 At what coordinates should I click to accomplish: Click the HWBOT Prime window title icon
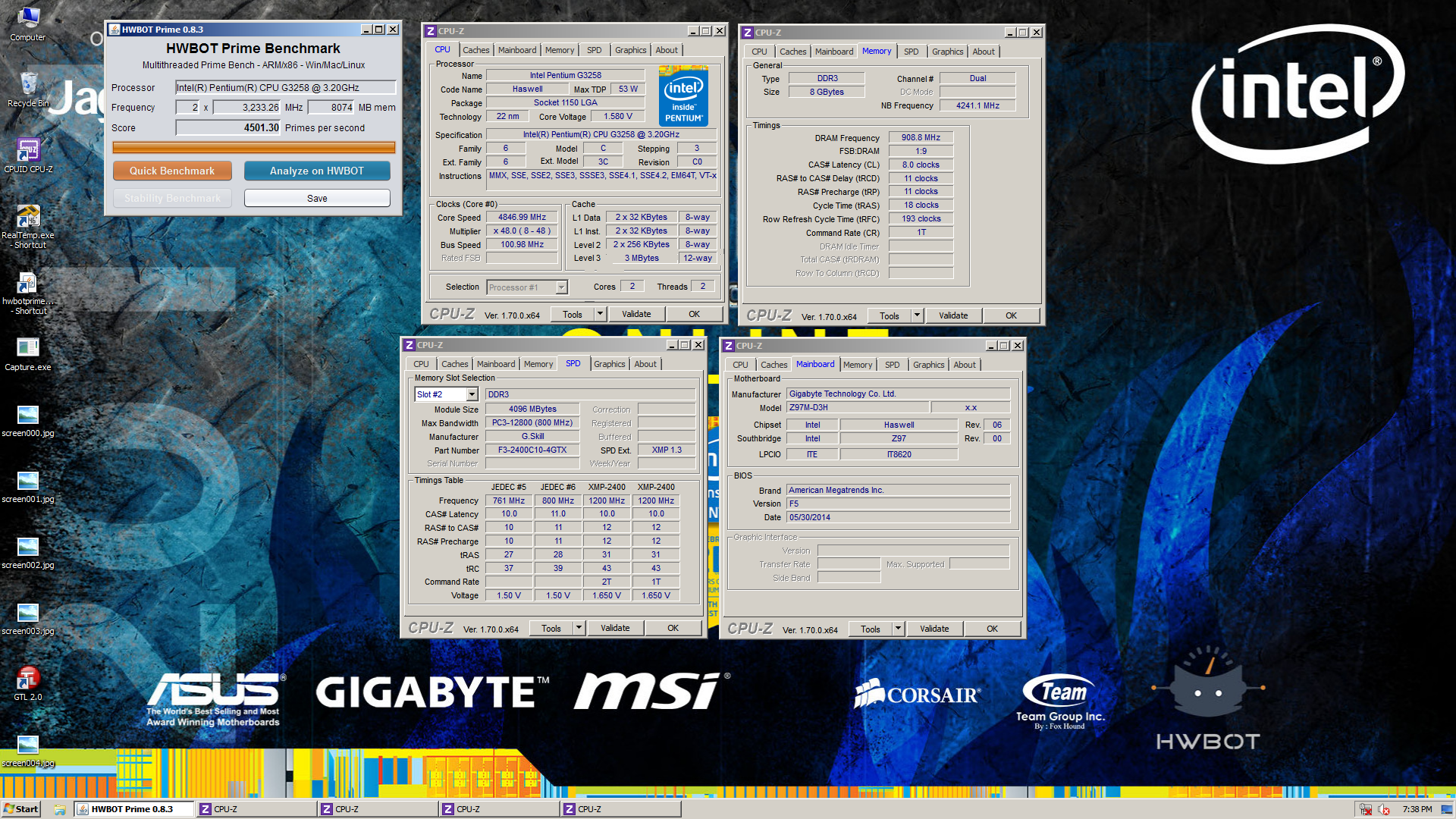click(x=115, y=30)
